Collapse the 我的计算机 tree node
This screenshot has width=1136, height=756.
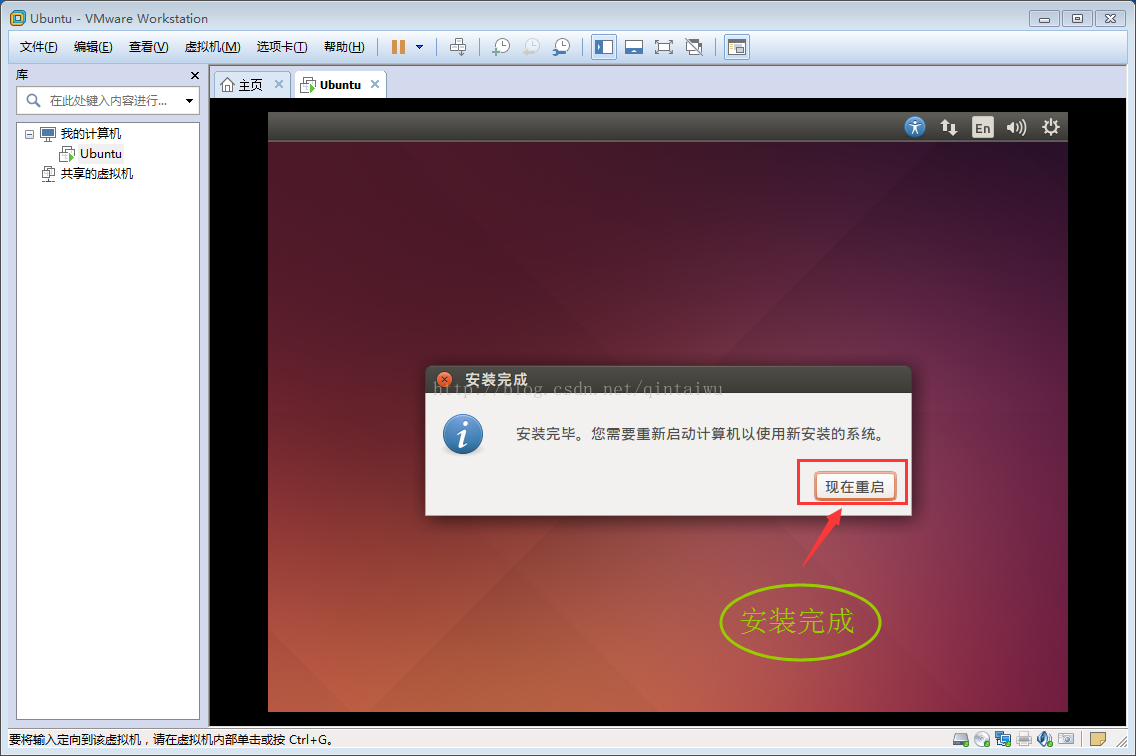(29, 134)
